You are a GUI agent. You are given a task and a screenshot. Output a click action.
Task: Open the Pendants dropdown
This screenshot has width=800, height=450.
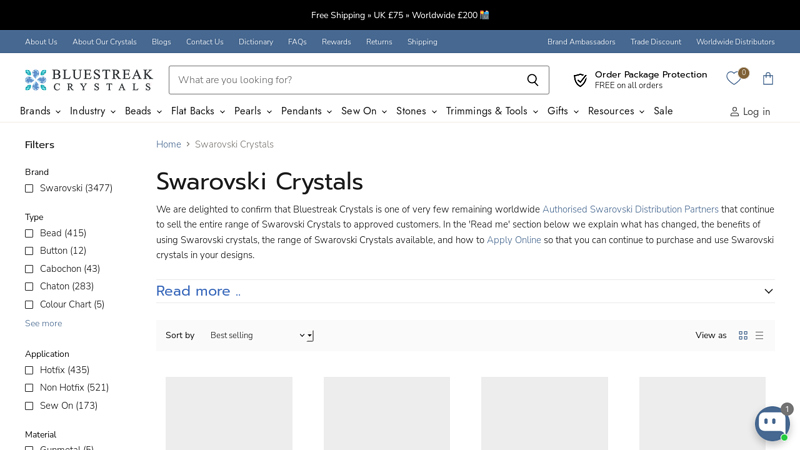[307, 111]
